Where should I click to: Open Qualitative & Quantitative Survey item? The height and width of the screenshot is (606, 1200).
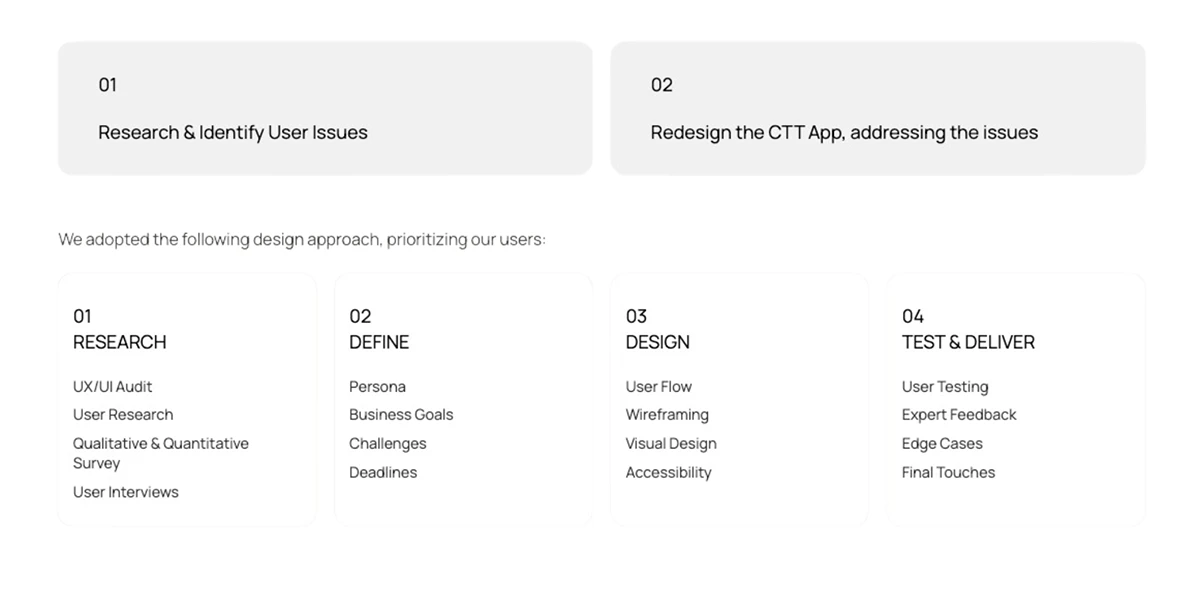(x=161, y=453)
